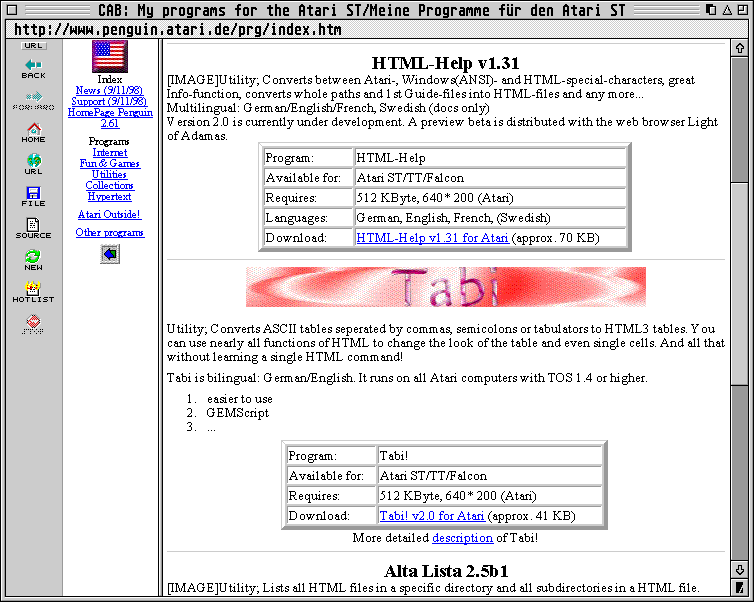Image resolution: width=754 pixels, height=602 pixels.
Task: Open the Hypertext link
Action: (x=109, y=197)
